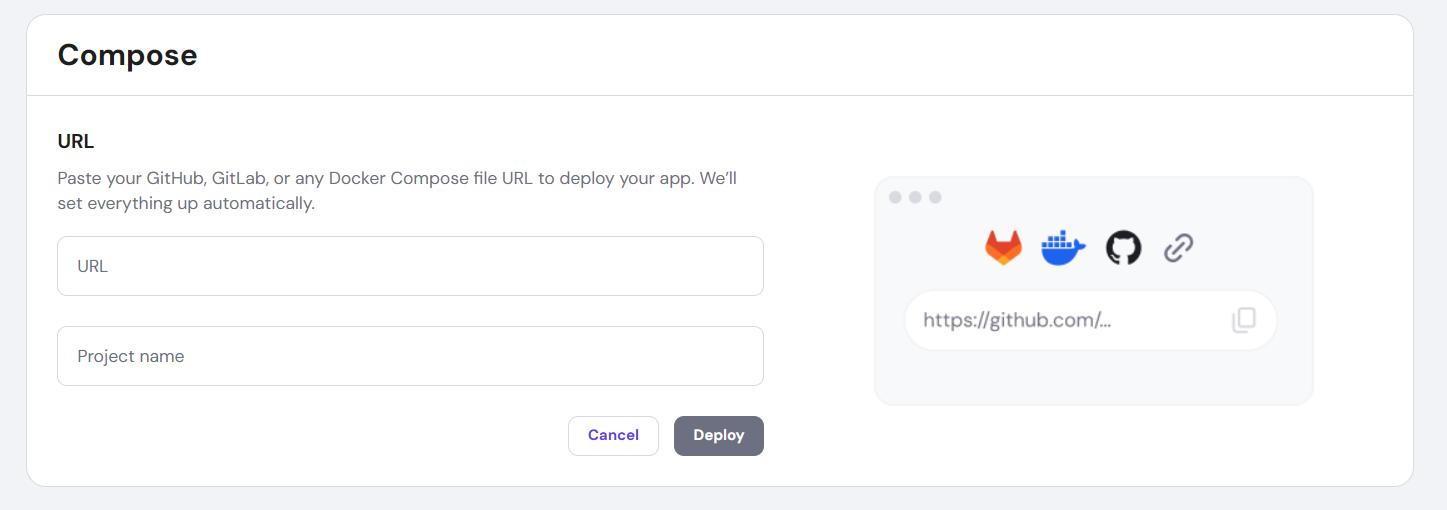Click the bold URL section label
The width and height of the screenshot is (1447, 510).
(76, 141)
